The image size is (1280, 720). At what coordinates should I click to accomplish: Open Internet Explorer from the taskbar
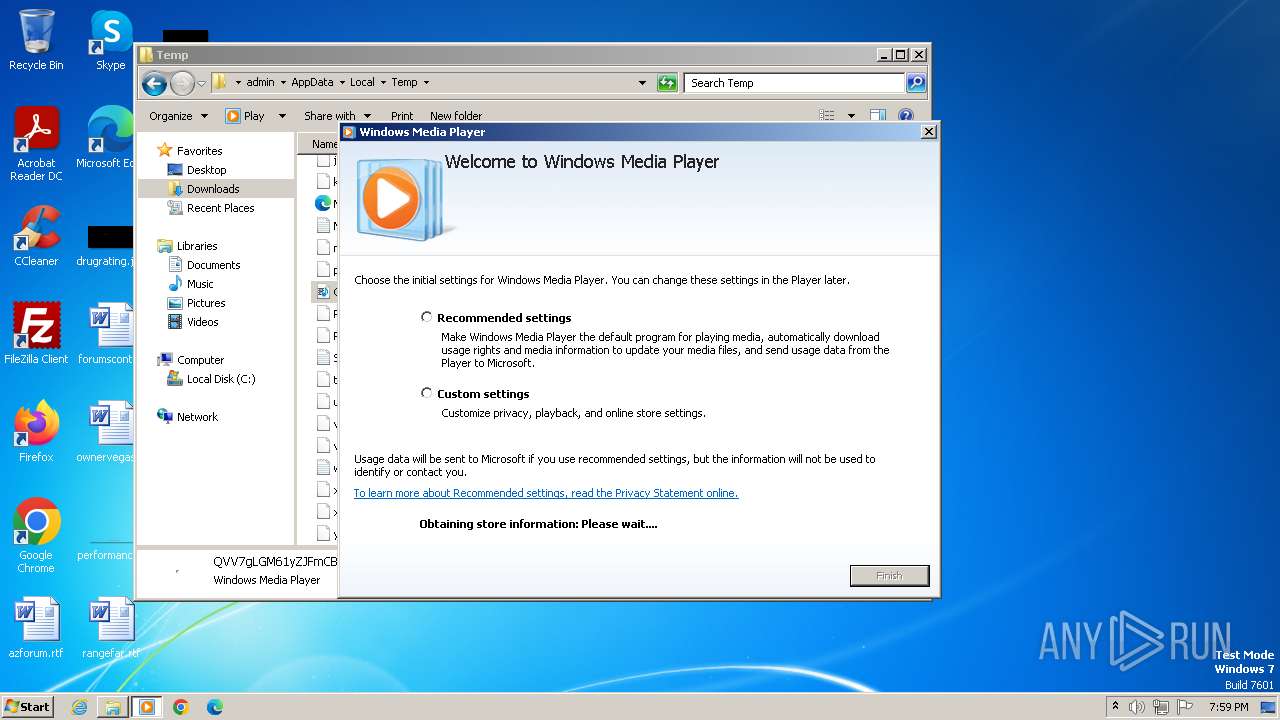point(79,707)
